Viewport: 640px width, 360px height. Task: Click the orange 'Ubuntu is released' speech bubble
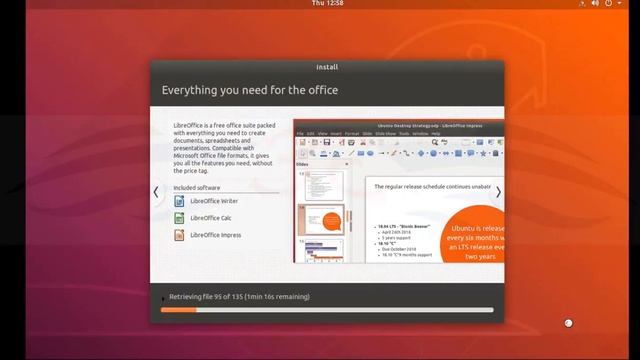point(473,235)
